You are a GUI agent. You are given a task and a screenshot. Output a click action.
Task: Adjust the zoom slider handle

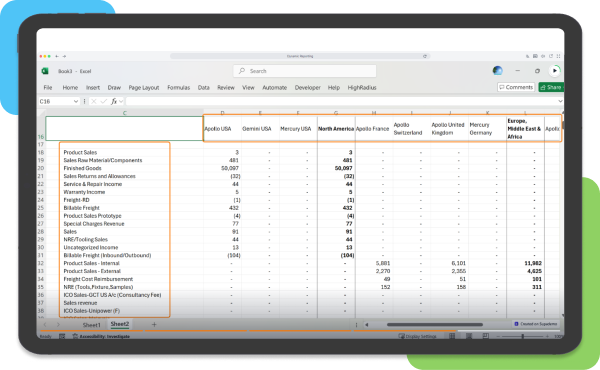click(x=523, y=336)
